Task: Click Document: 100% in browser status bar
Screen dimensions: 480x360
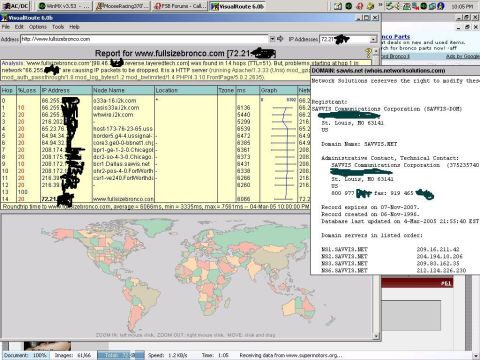Action: [25, 355]
